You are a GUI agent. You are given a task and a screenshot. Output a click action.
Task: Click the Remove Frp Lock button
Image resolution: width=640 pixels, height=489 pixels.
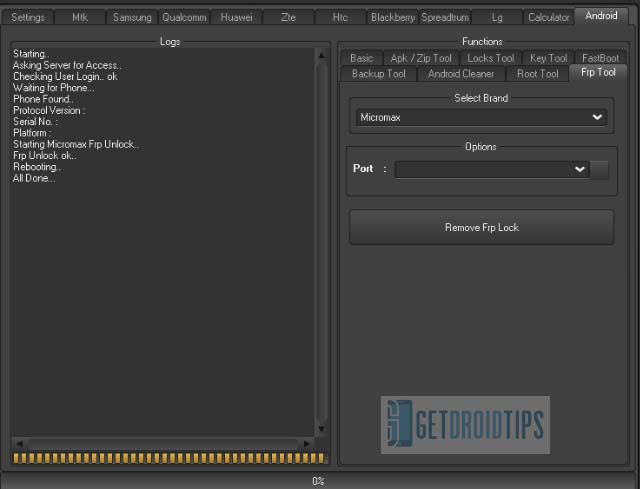[482, 227]
